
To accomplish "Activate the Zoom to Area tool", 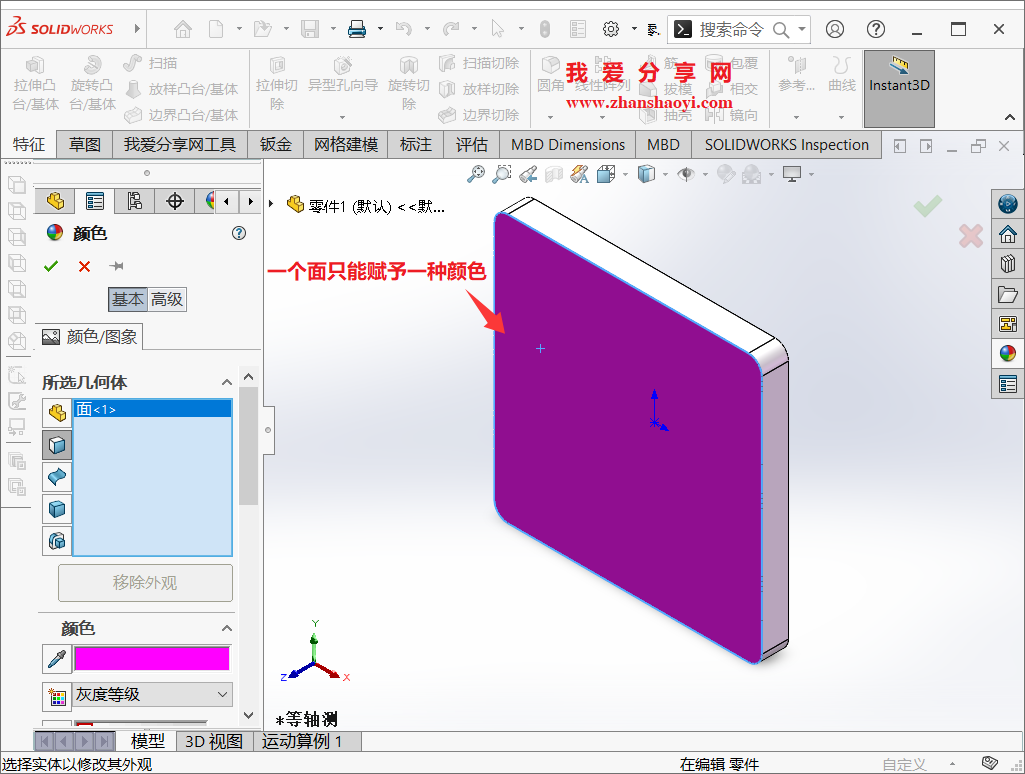I will (x=501, y=174).
